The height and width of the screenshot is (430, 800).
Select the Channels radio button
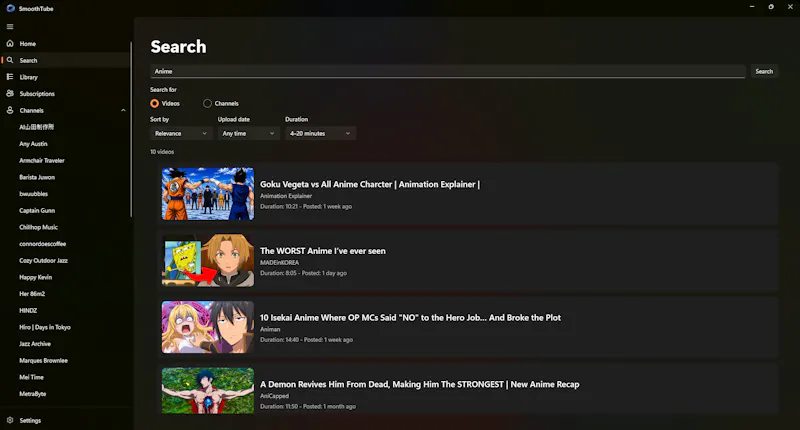tap(207, 104)
